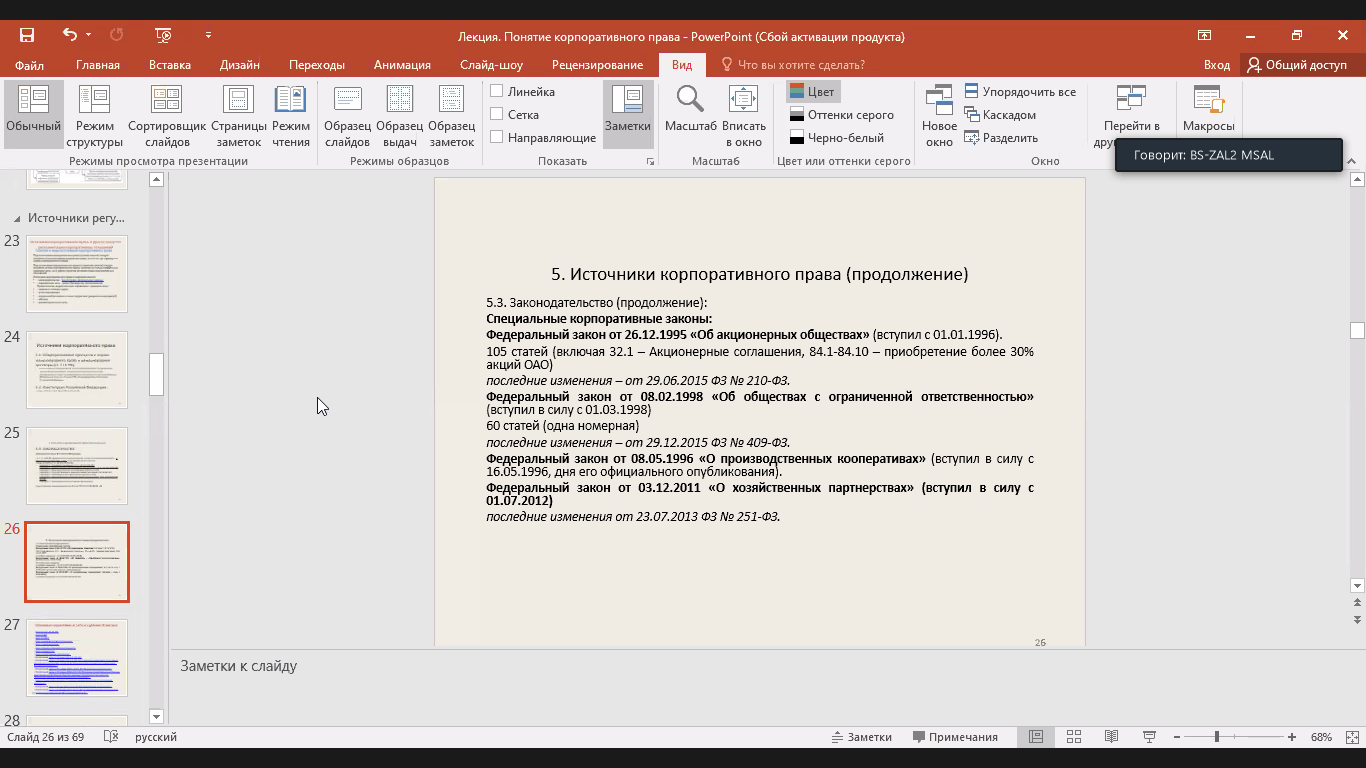Open Примечания comments in status bar
1366x768 pixels.
955,737
